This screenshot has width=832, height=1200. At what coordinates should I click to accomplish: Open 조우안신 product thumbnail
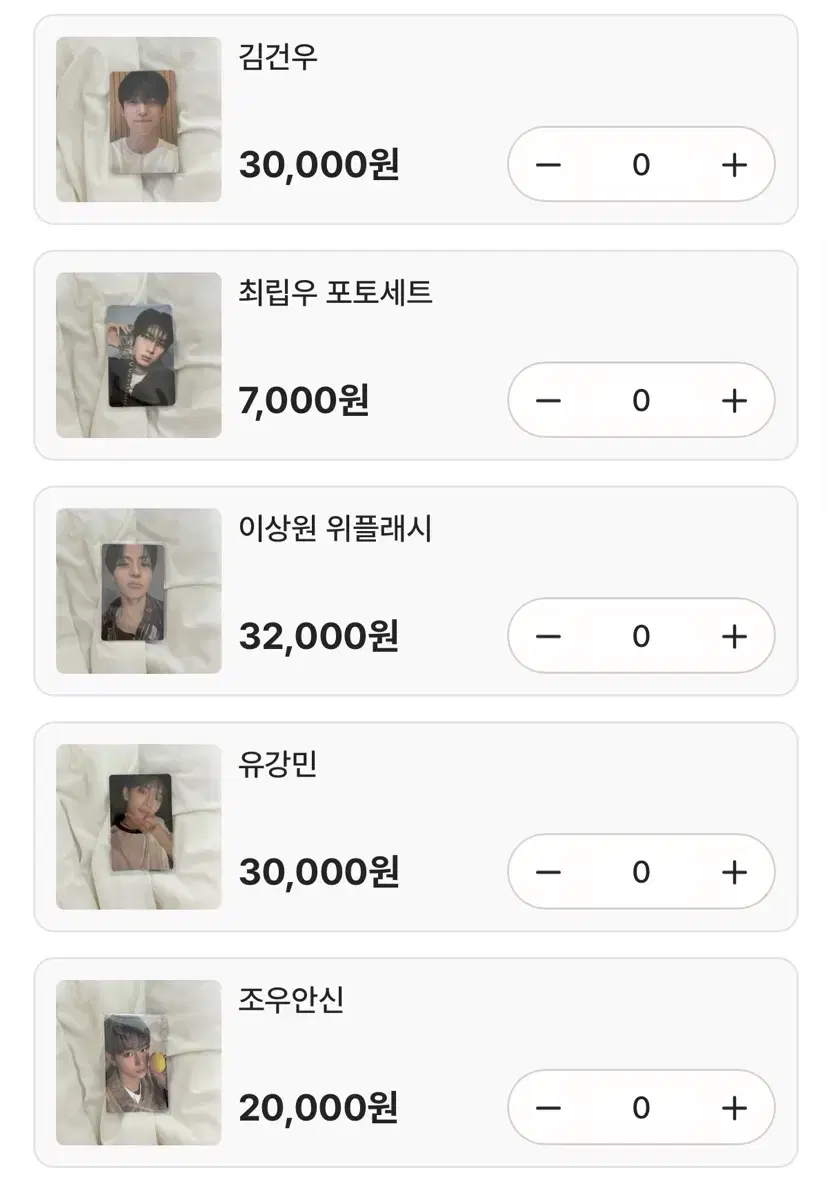click(138, 1062)
